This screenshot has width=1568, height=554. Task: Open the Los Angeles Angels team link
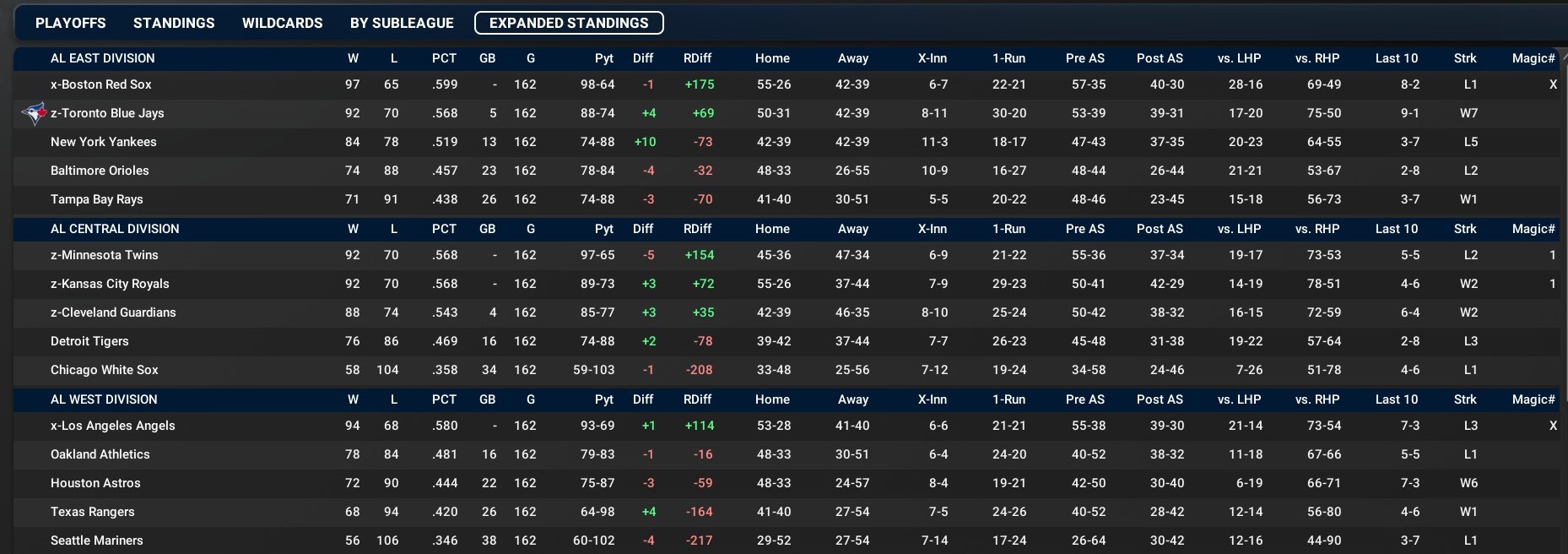click(113, 426)
